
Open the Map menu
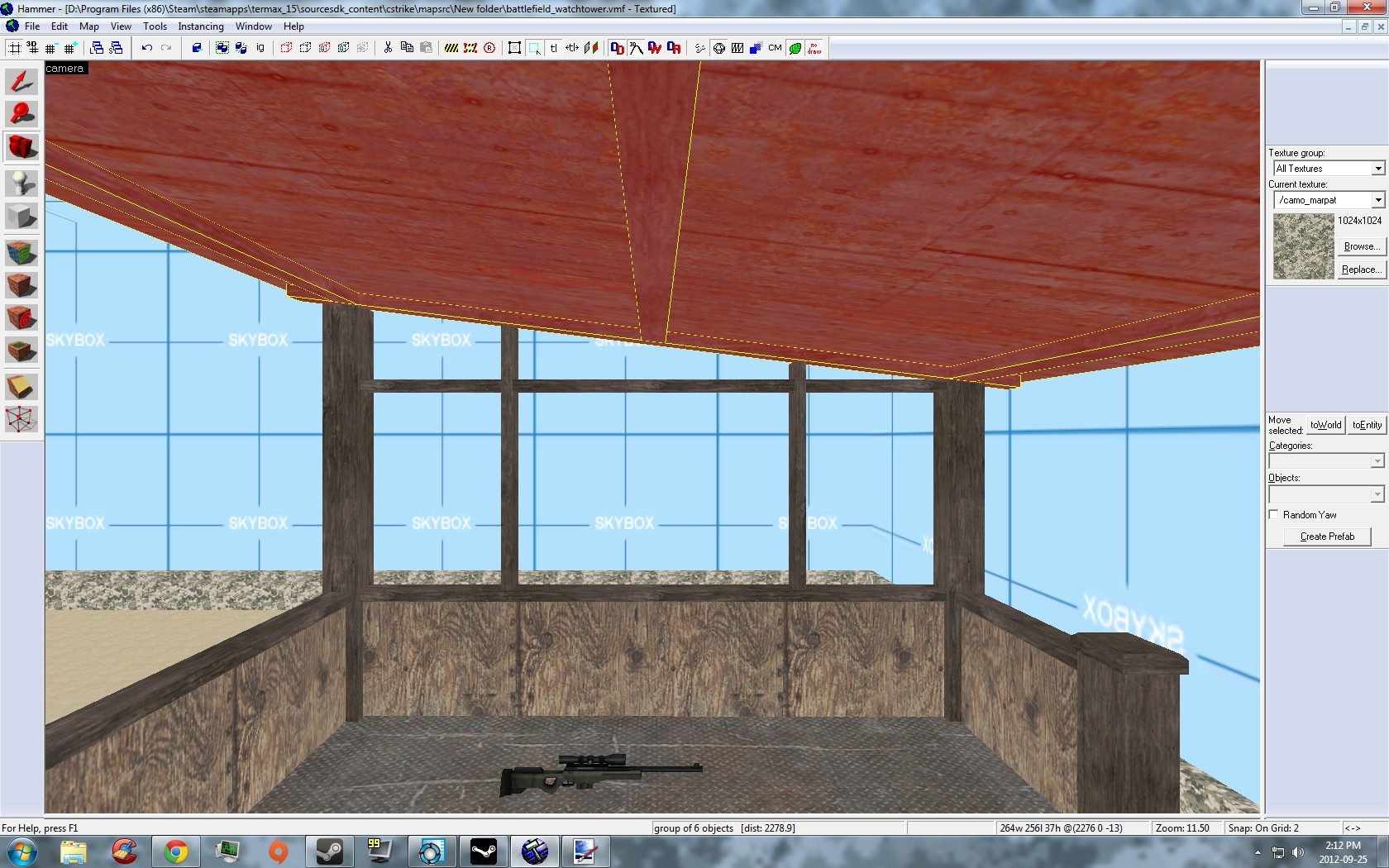pyautogui.click(x=88, y=26)
